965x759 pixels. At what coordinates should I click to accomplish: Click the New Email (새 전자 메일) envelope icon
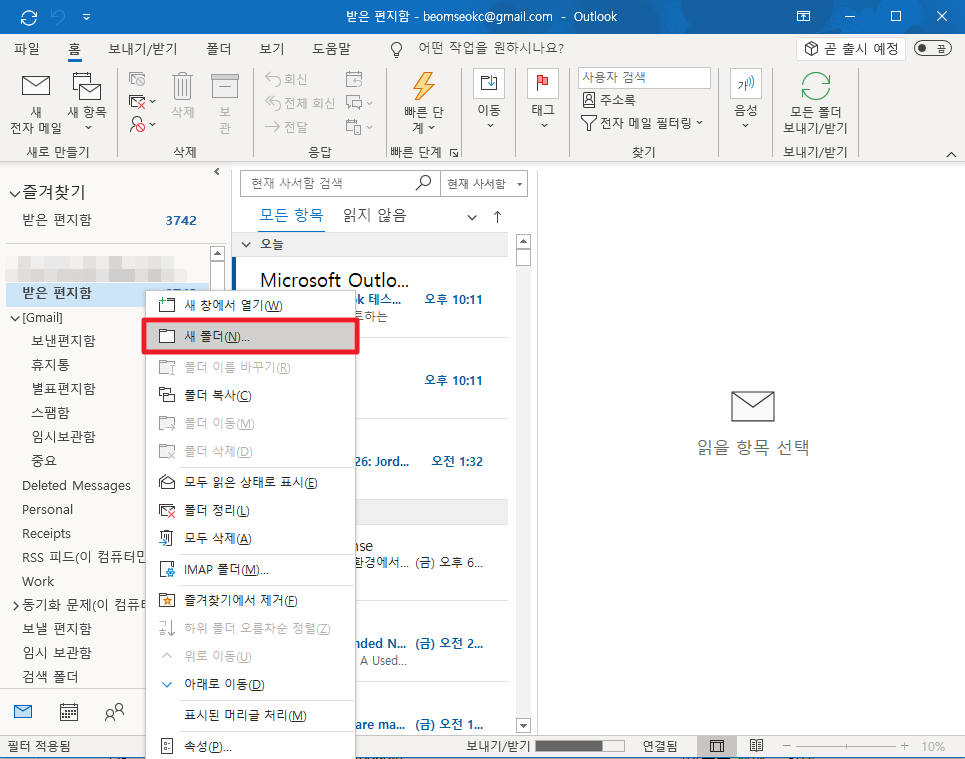point(36,86)
